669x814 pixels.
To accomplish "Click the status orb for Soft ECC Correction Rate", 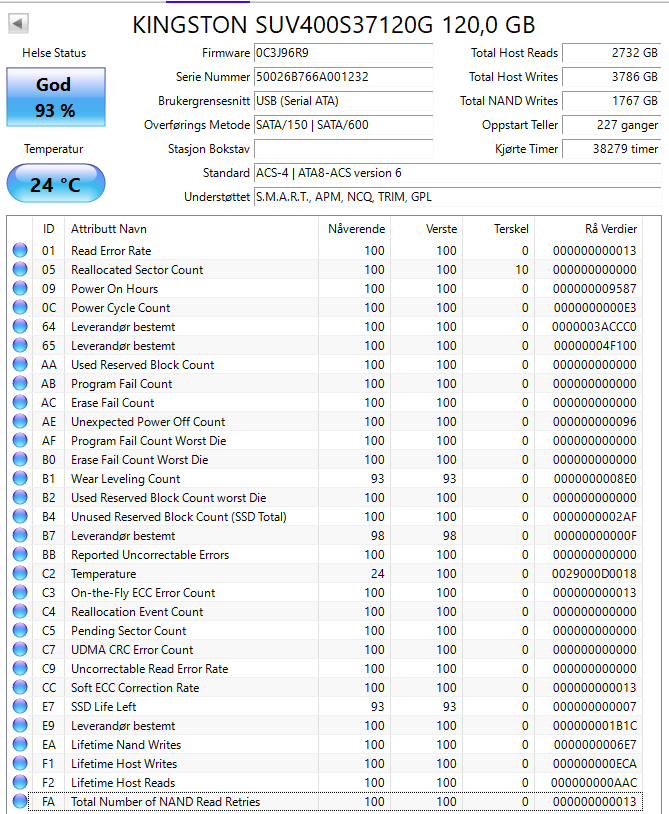I will coord(20,687).
